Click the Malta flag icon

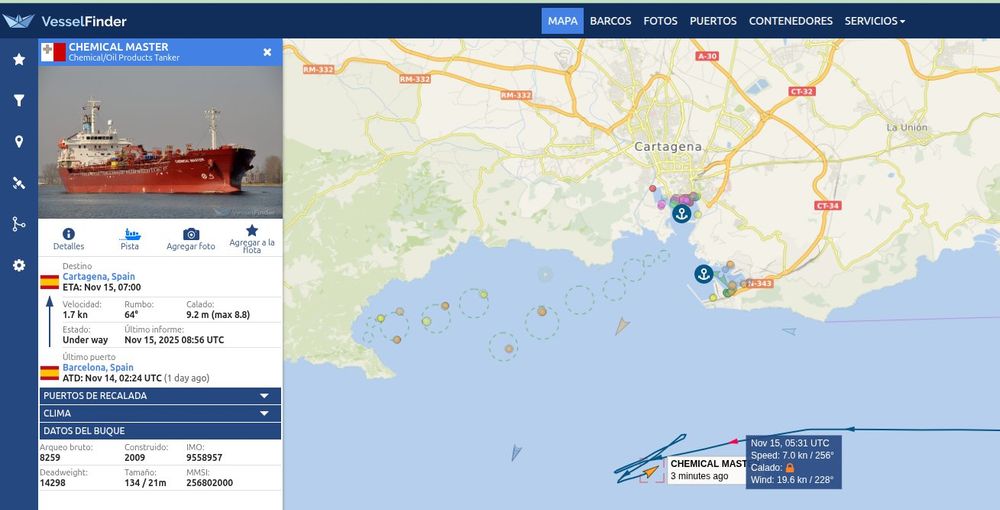[54, 52]
